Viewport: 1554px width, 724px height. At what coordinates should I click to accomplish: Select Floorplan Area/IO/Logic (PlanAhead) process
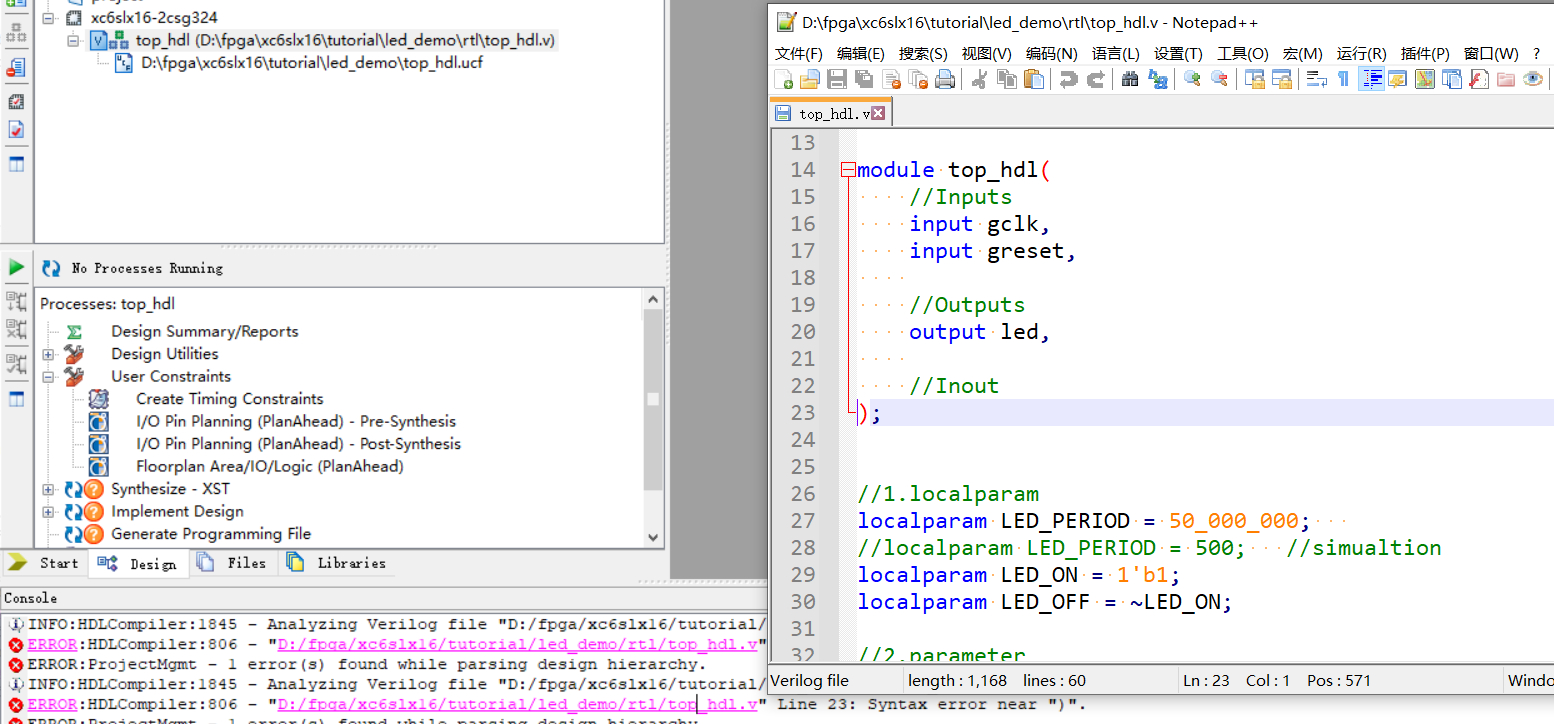270,466
